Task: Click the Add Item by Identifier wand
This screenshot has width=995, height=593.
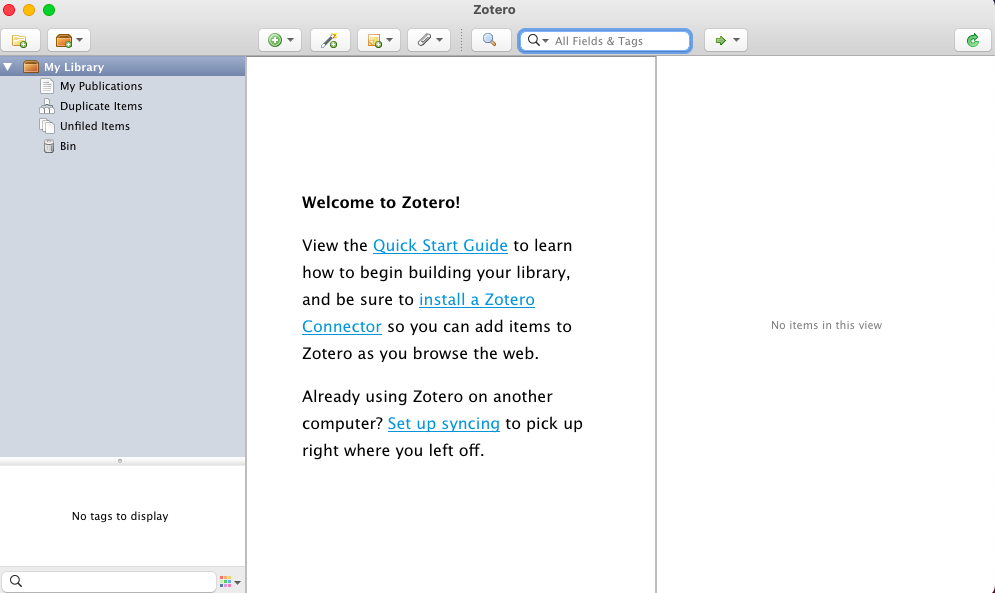Action: (x=330, y=41)
